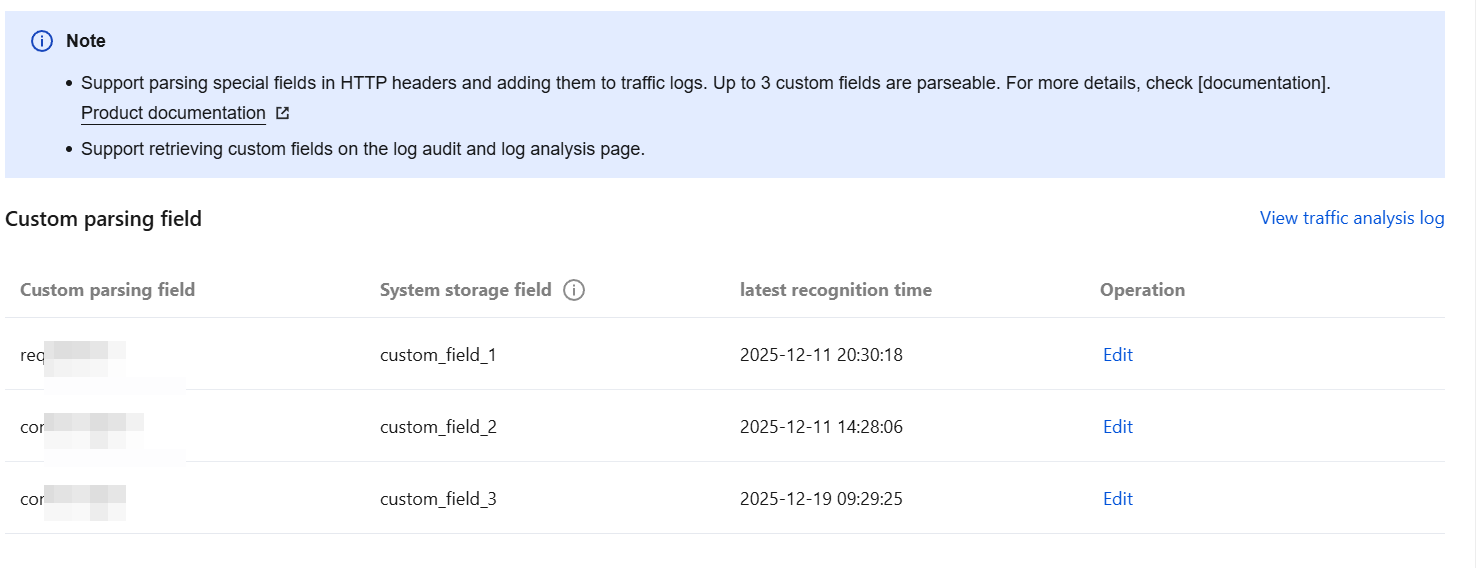
Task: Click the blurred field name starting with req
Action: pos(72,355)
